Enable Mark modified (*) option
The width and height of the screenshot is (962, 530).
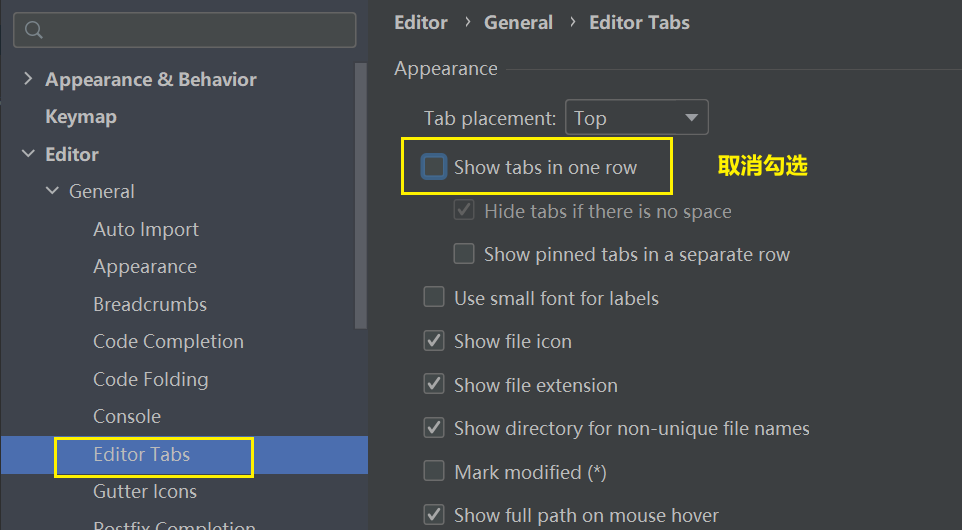(434, 471)
